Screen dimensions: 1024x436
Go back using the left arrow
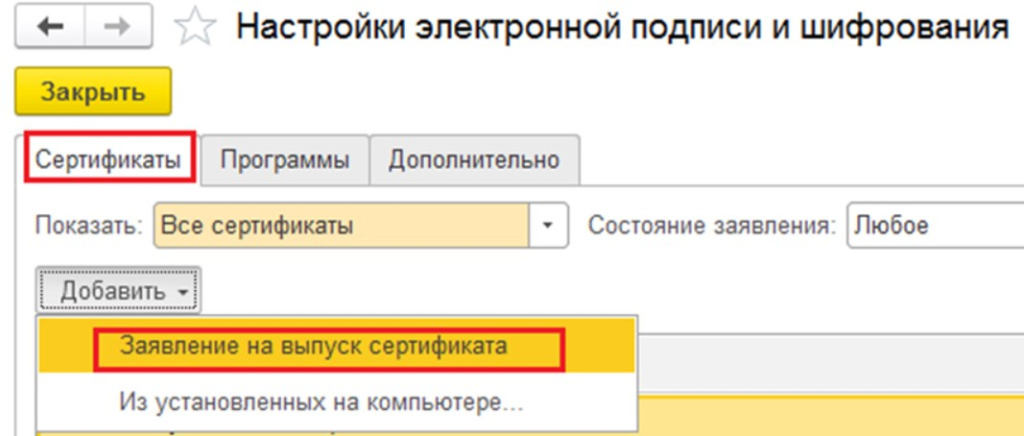(x=49, y=29)
